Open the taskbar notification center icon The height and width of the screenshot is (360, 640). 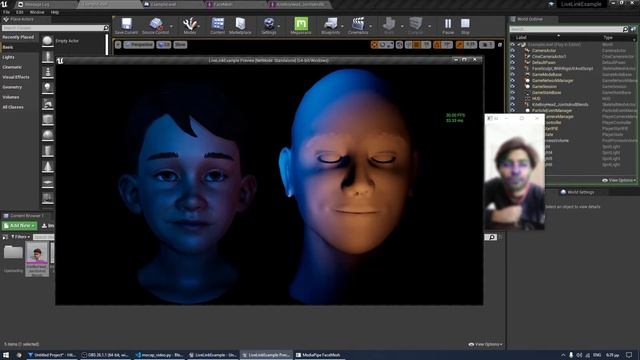point(629,355)
